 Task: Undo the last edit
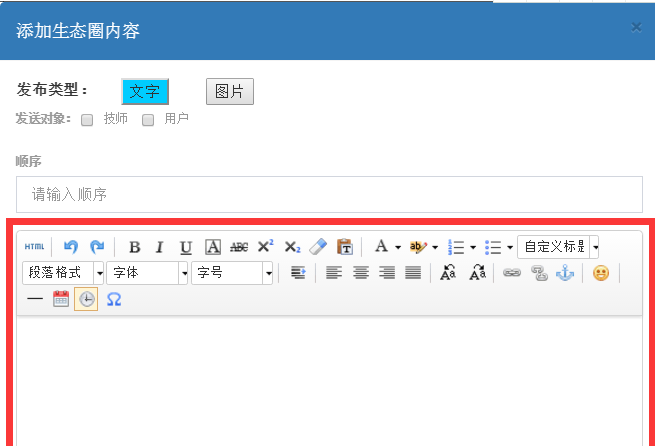click(71, 247)
